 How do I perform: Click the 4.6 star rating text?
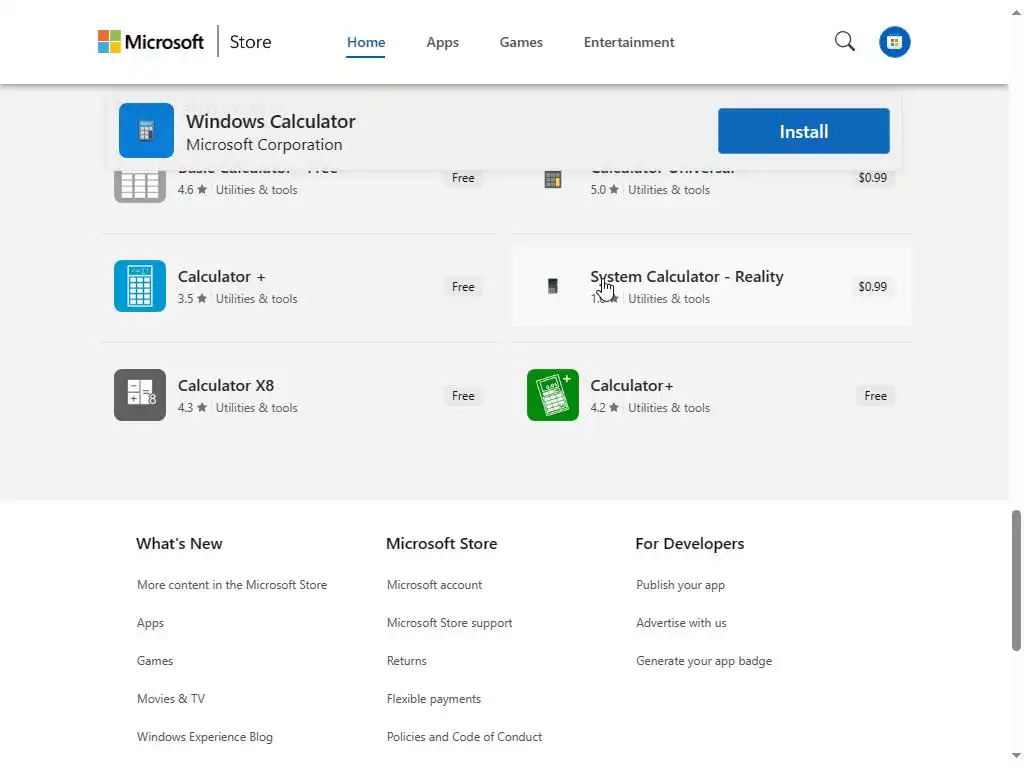[192, 189]
